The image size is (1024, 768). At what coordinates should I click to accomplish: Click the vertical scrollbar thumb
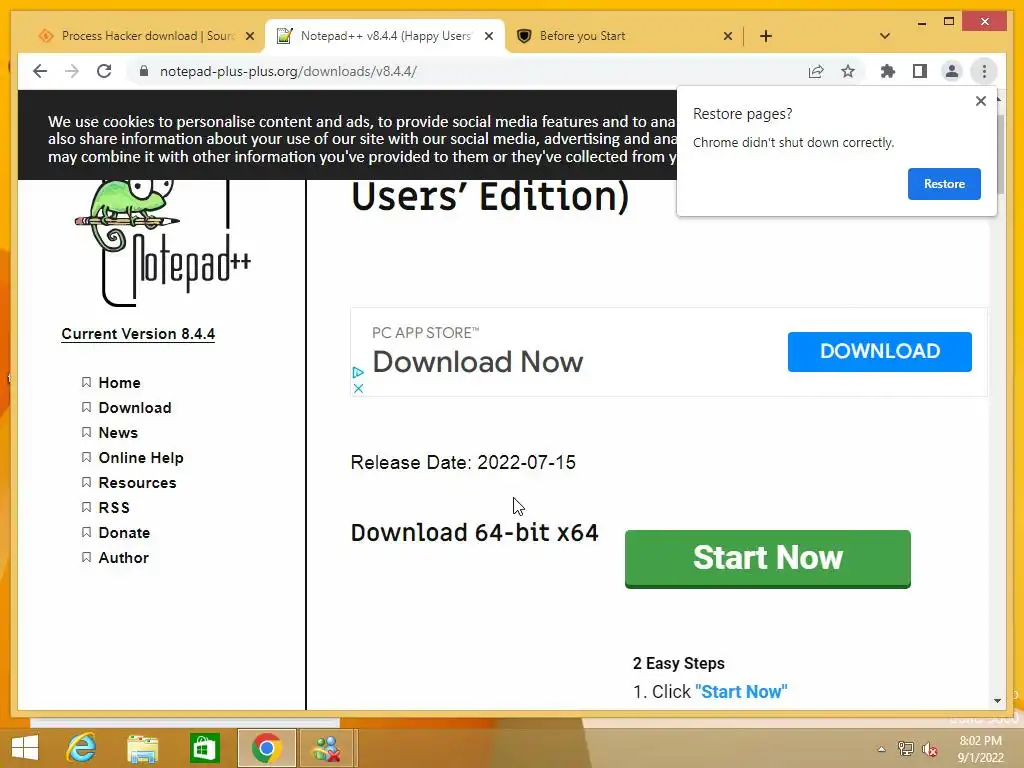coord(998,154)
